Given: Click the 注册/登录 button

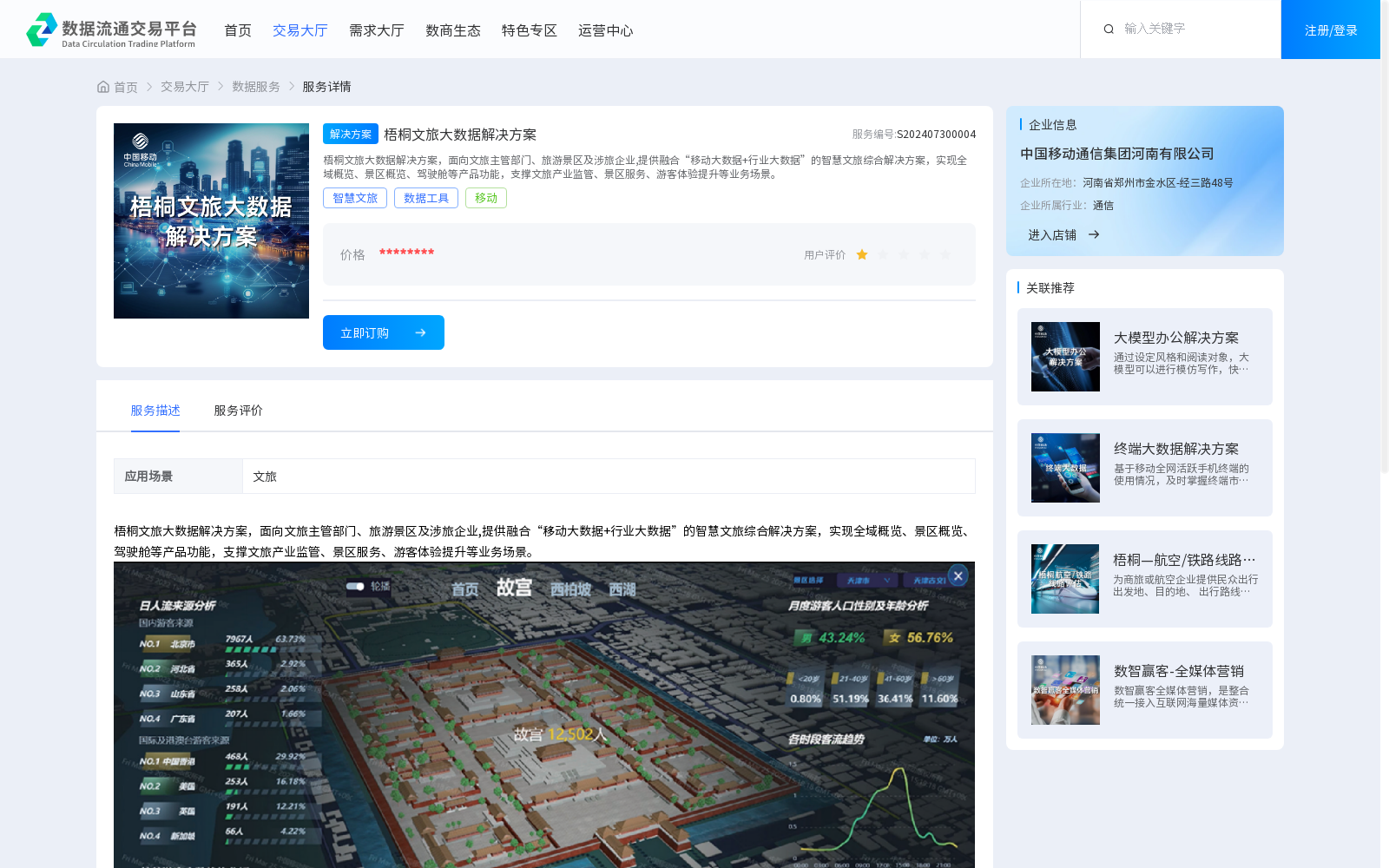Looking at the screenshot, I should tap(1331, 30).
